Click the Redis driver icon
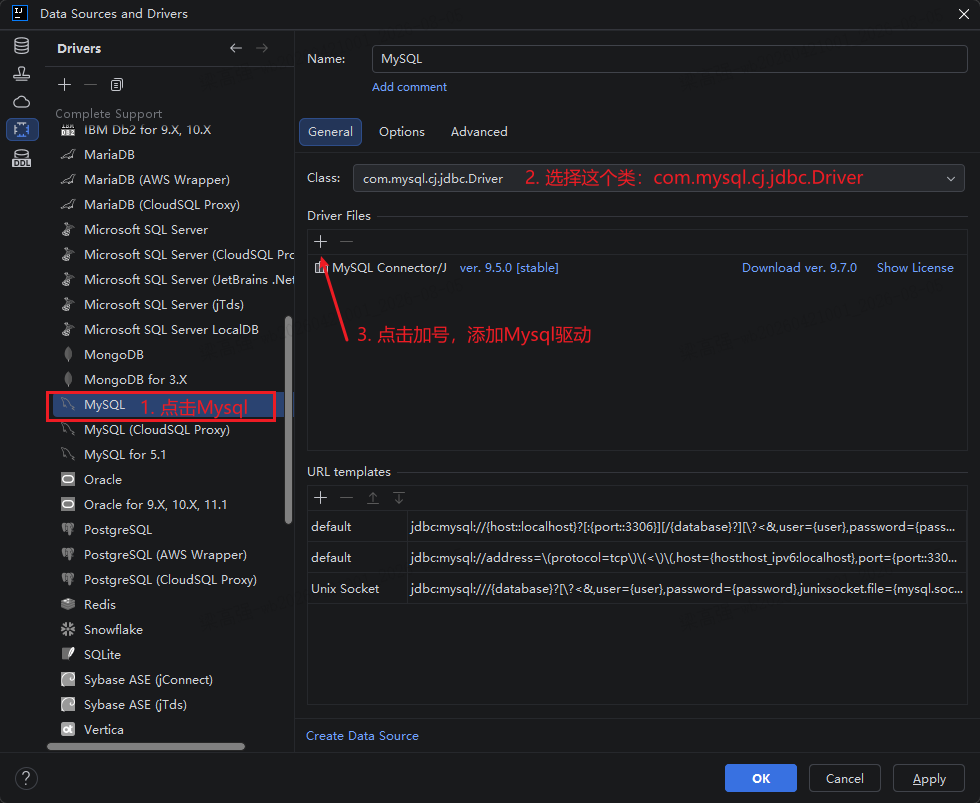 click(x=68, y=604)
